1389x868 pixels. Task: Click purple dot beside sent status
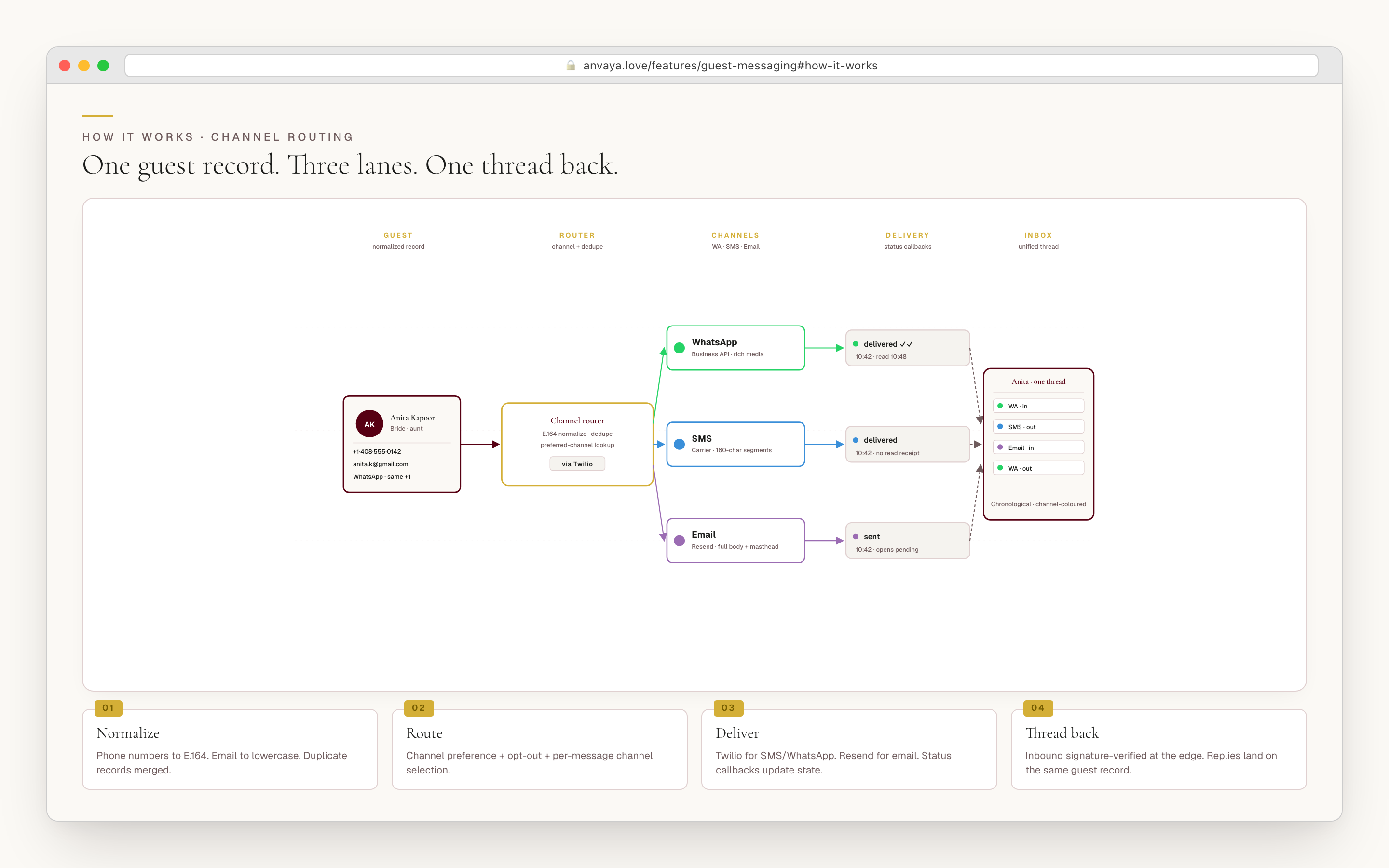[x=855, y=537]
